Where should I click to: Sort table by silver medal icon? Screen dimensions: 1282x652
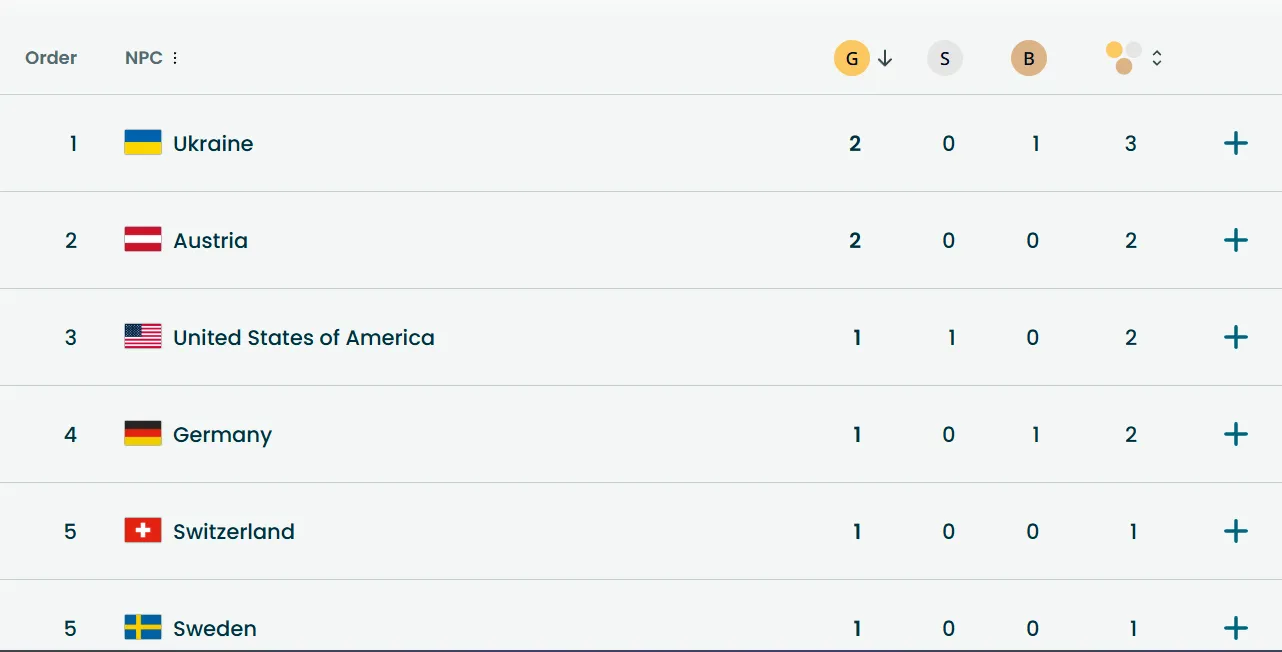click(x=945, y=59)
